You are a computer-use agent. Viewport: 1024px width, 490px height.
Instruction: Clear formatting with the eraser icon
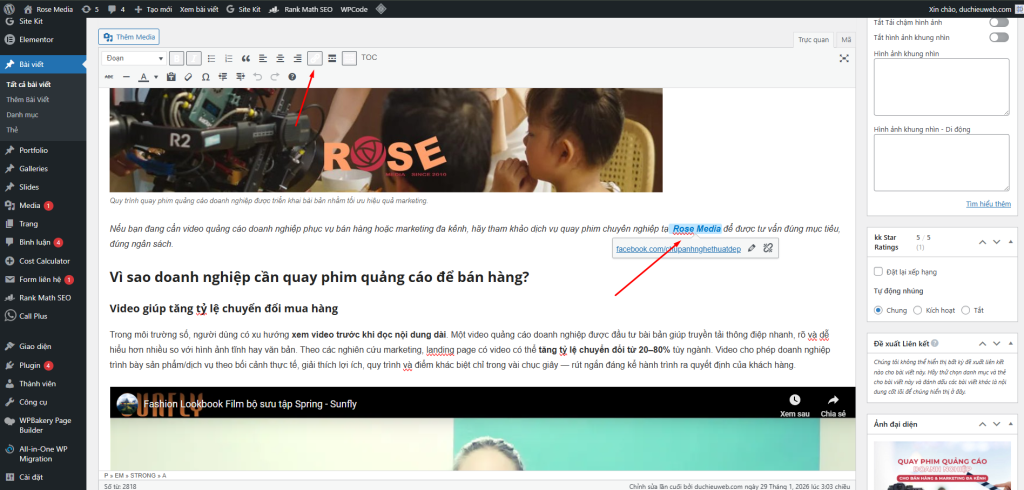[x=188, y=76]
